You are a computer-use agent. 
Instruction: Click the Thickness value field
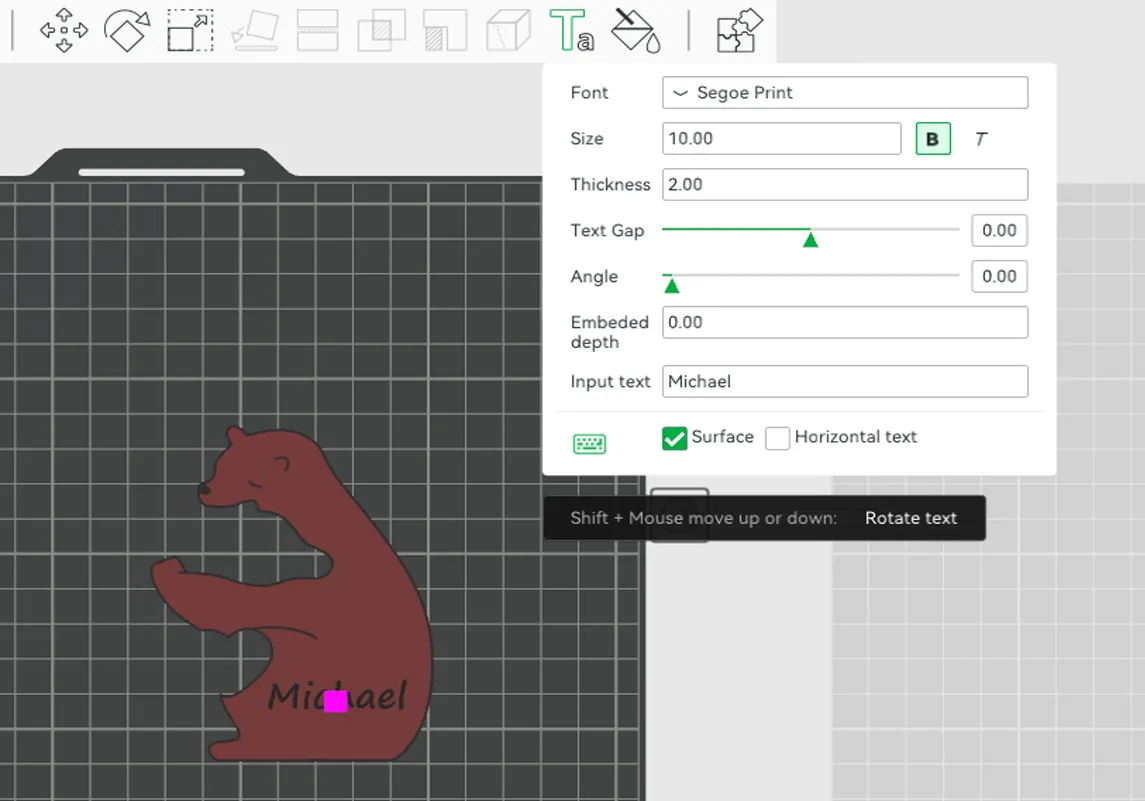coord(844,185)
